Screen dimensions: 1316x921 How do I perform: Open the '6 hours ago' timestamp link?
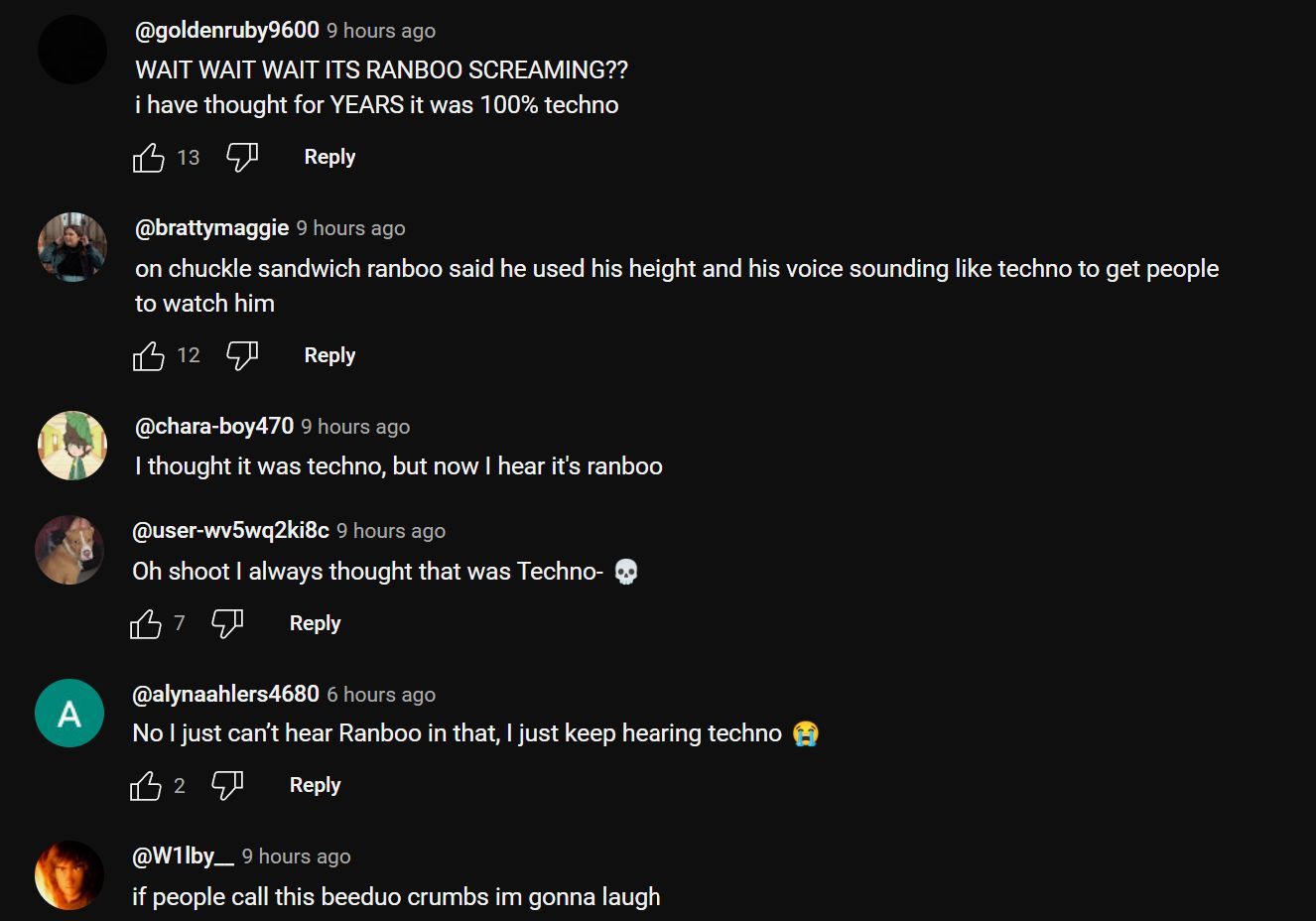(x=381, y=695)
